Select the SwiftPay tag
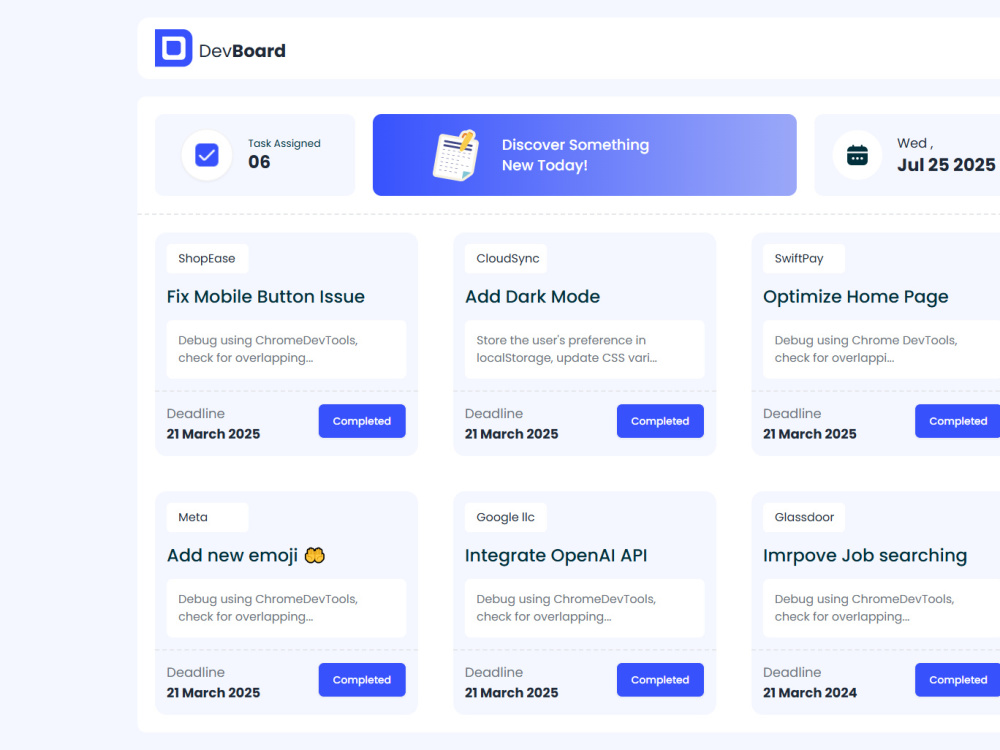Viewport: 1000px width, 750px height. [804, 259]
